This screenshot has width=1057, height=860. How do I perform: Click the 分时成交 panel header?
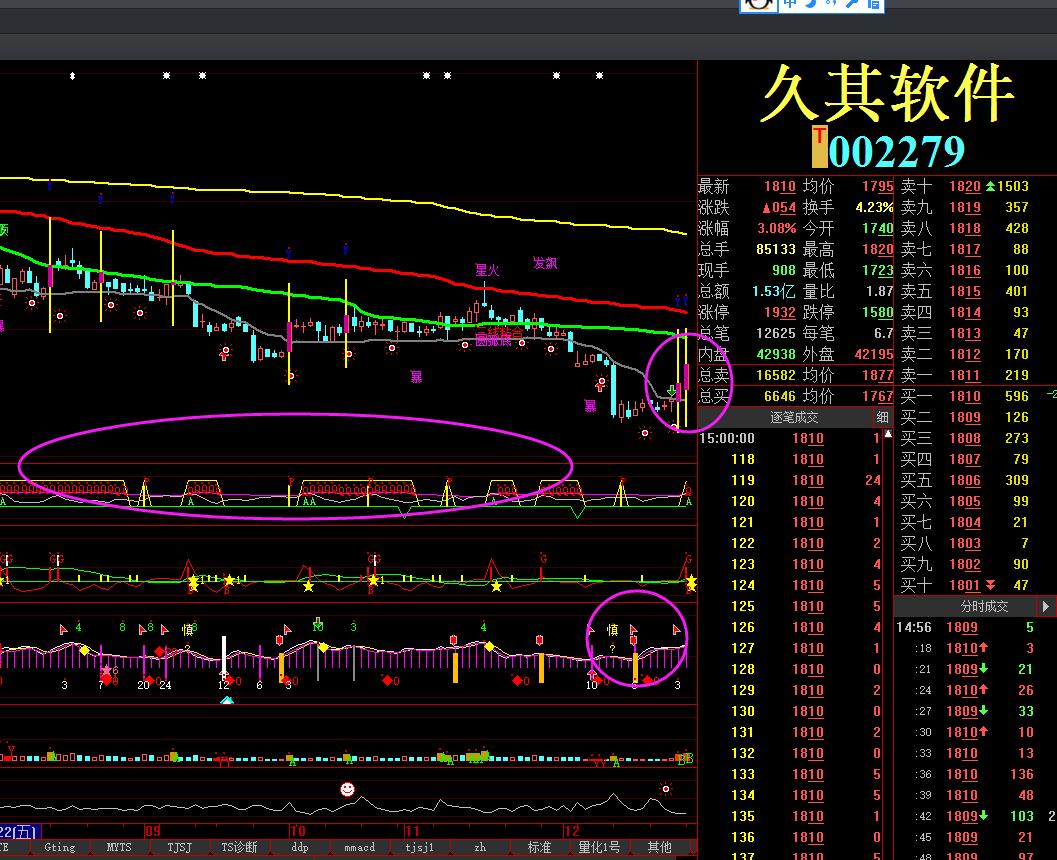point(984,607)
